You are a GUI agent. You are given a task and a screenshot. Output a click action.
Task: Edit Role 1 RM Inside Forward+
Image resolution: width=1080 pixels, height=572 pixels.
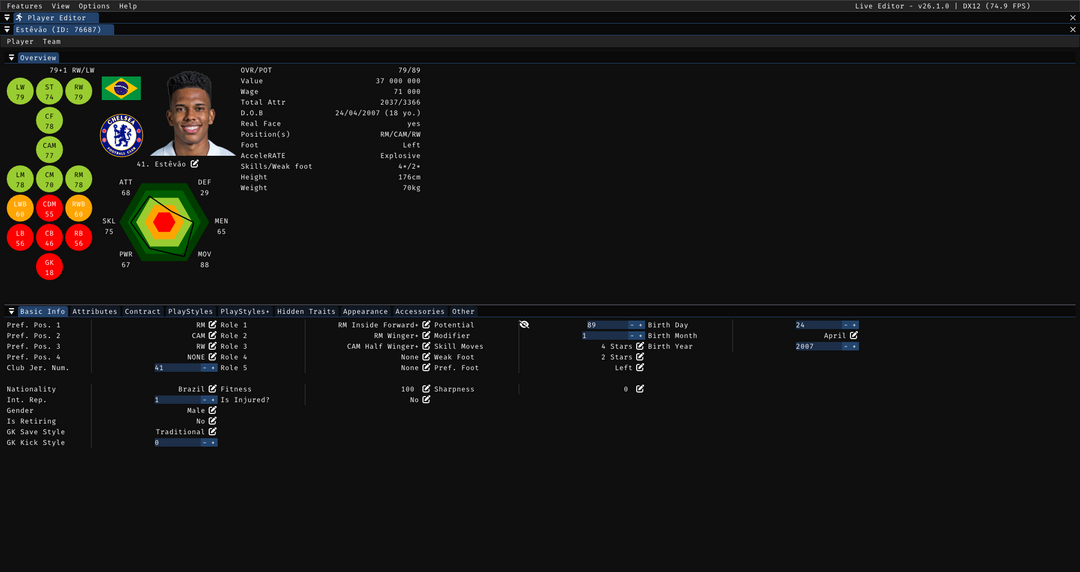click(426, 325)
